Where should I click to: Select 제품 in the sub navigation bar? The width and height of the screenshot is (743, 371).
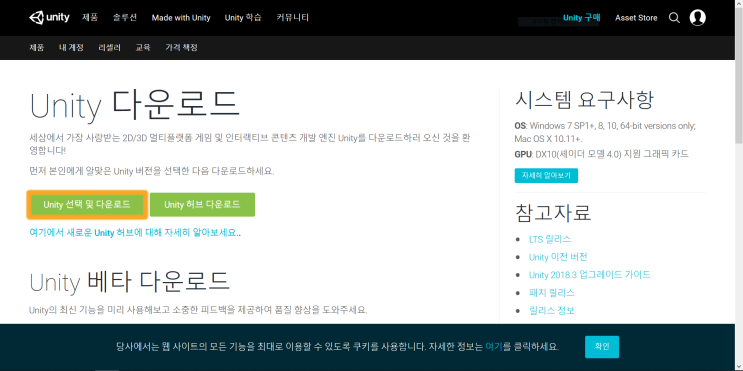coord(36,47)
